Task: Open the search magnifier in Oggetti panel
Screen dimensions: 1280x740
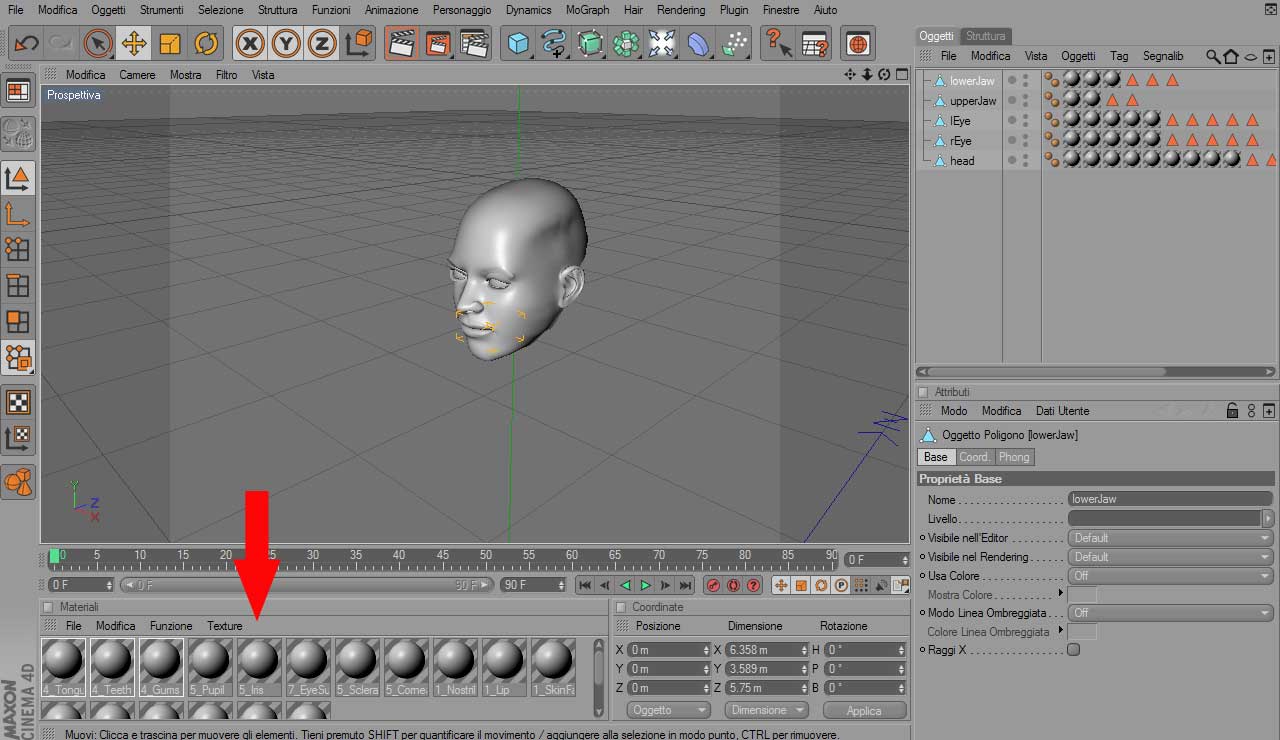Action: (x=1213, y=56)
